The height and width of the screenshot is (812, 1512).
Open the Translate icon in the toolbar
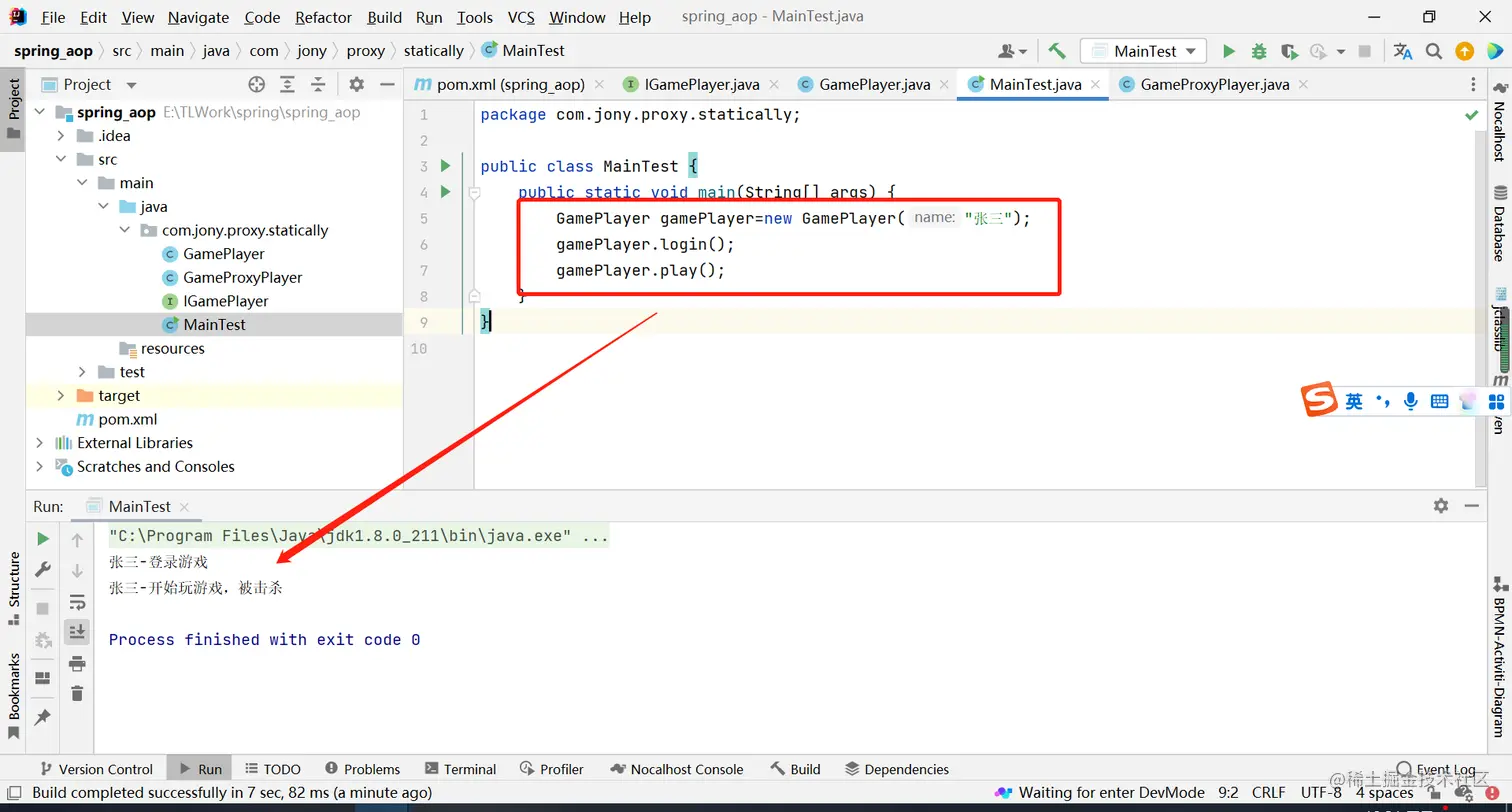pyautogui.click(x=1403, y=51)
